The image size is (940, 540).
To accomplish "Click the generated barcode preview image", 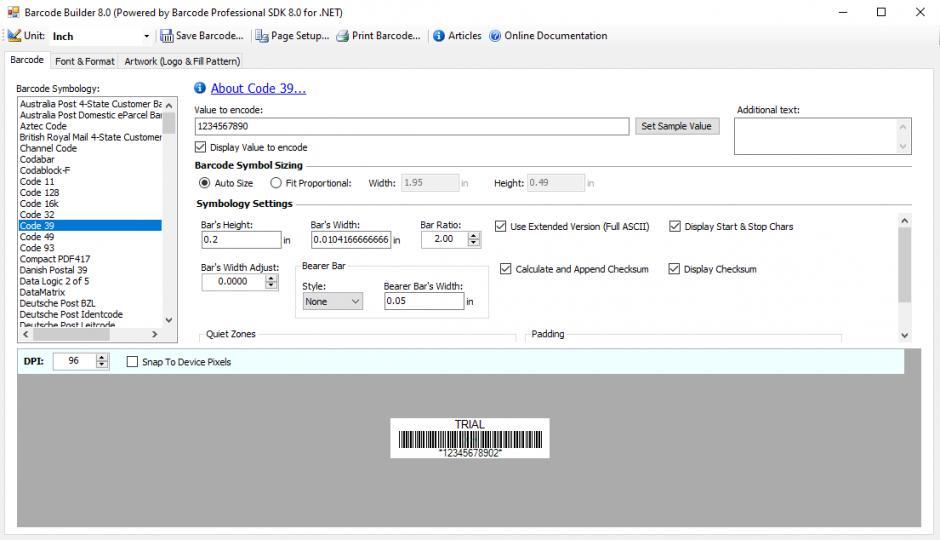I will pyautogui.click(x=470, y=438).
